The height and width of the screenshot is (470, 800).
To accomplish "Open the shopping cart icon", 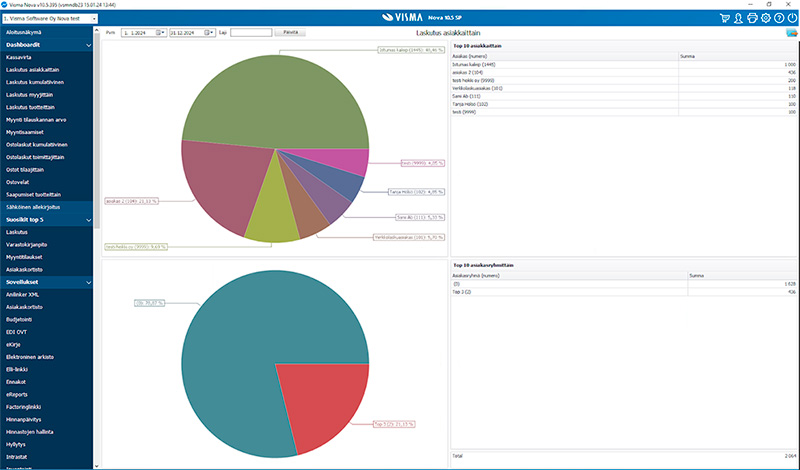I will tap(724, 18).
